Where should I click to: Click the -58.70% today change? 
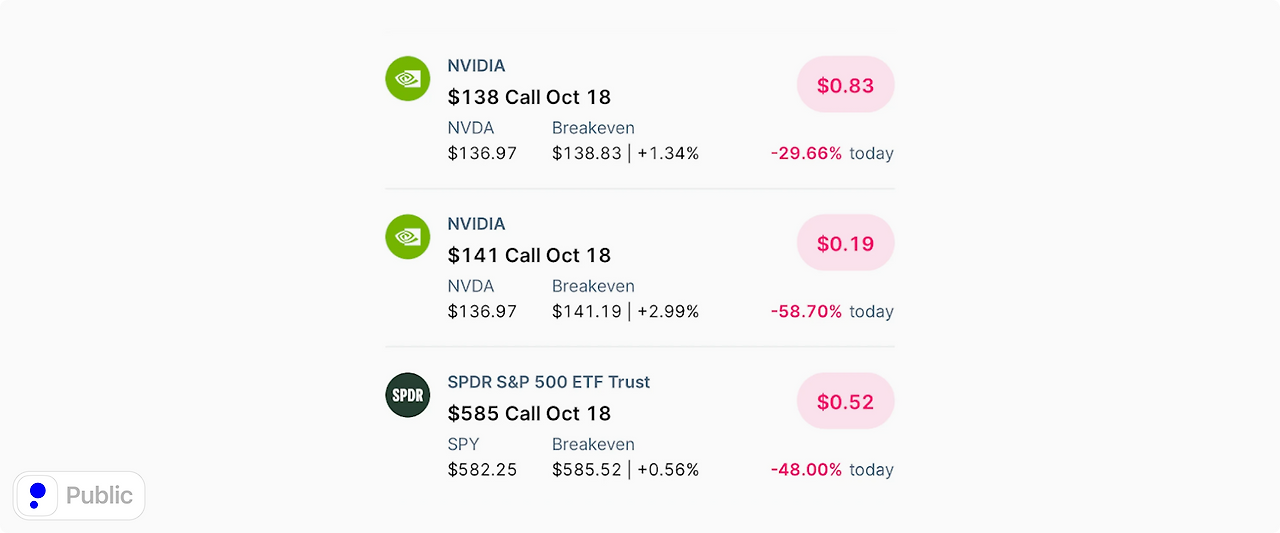[x=831, y=311]
